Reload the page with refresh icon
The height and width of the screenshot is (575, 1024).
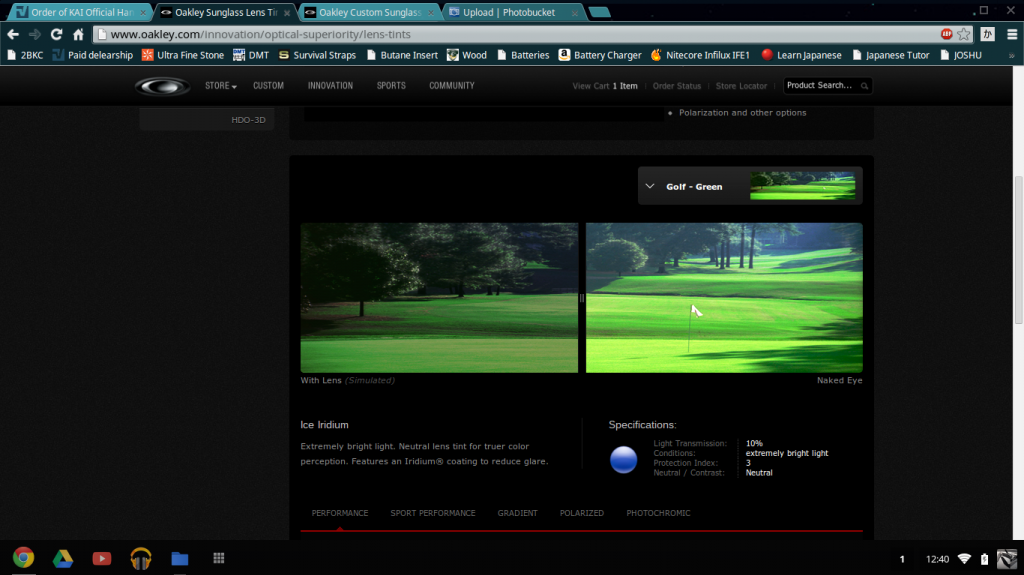point(56,34)
